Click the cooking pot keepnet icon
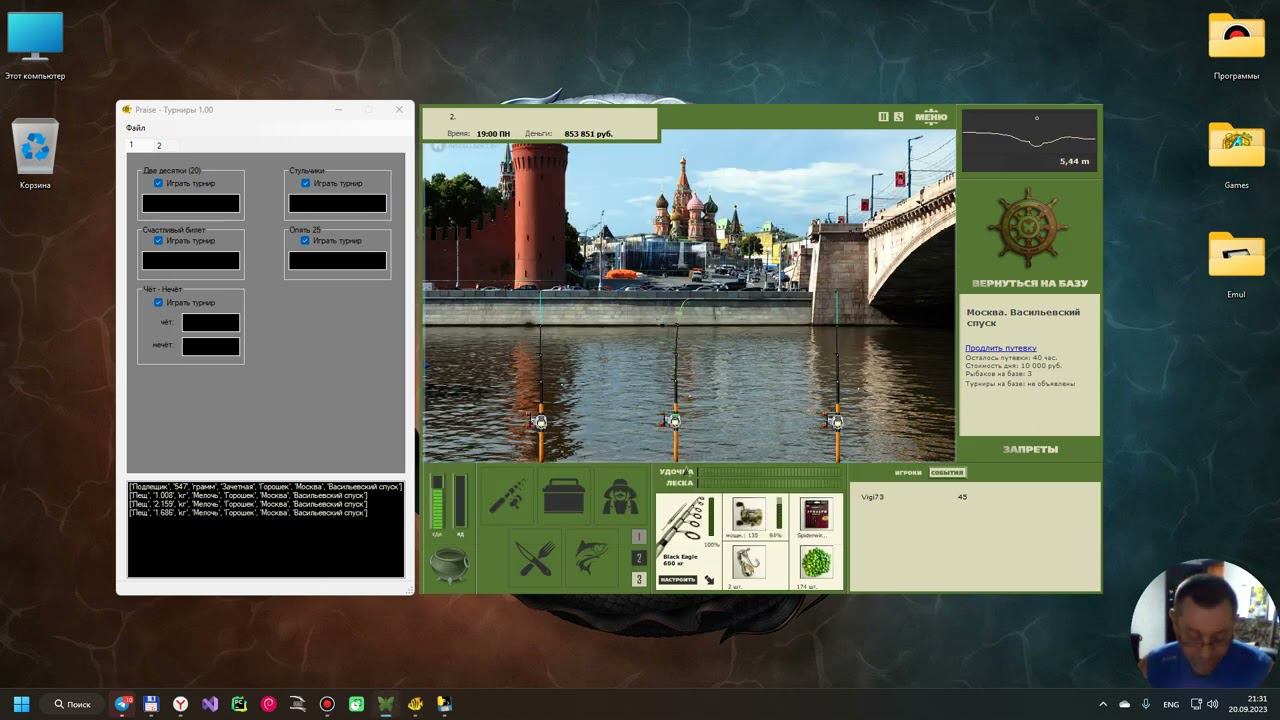The width and height of the screenshot is (1280, 720). click(x=449, y=565)
